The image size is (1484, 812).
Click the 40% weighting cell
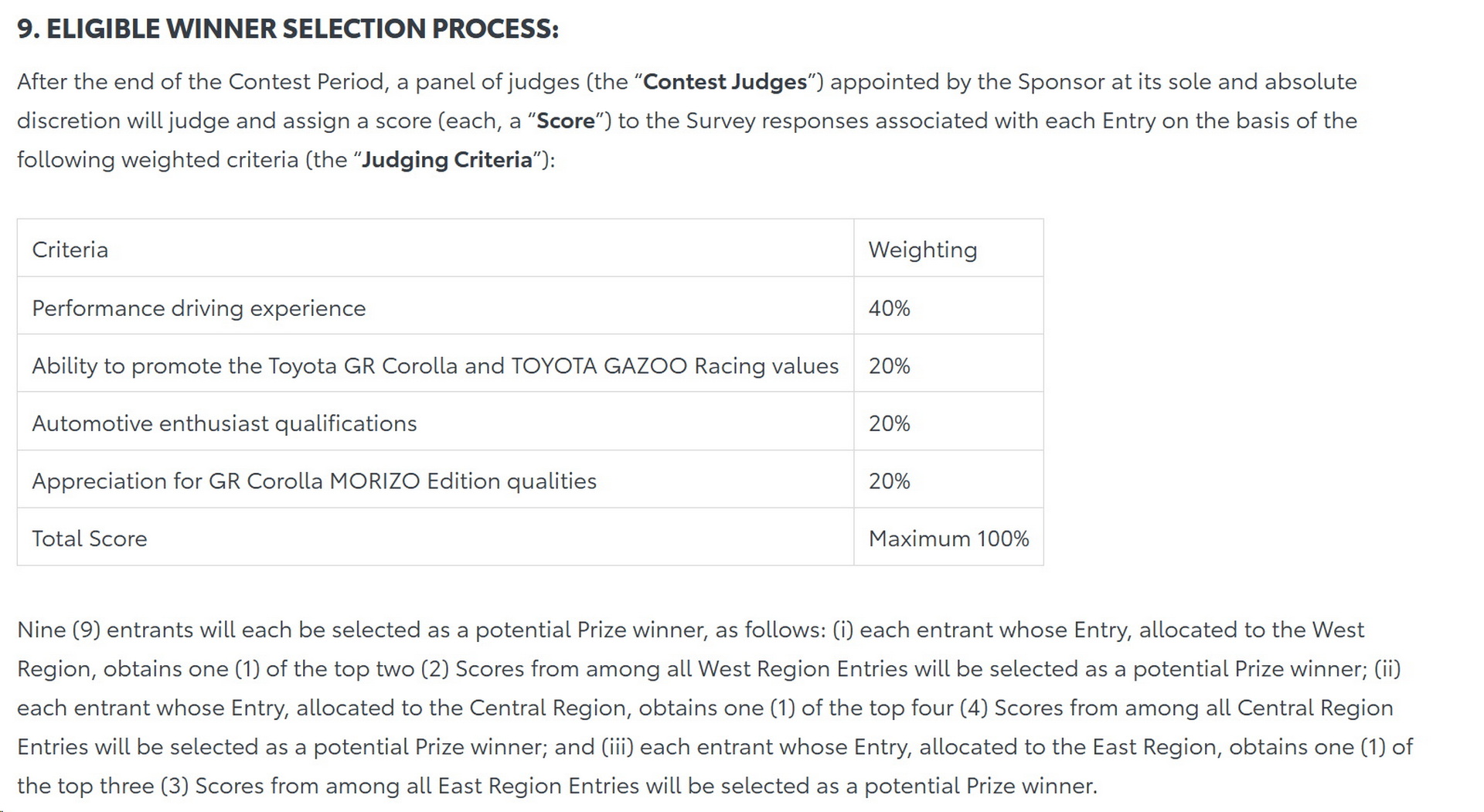pyautogui.click(x=889, y=308)
